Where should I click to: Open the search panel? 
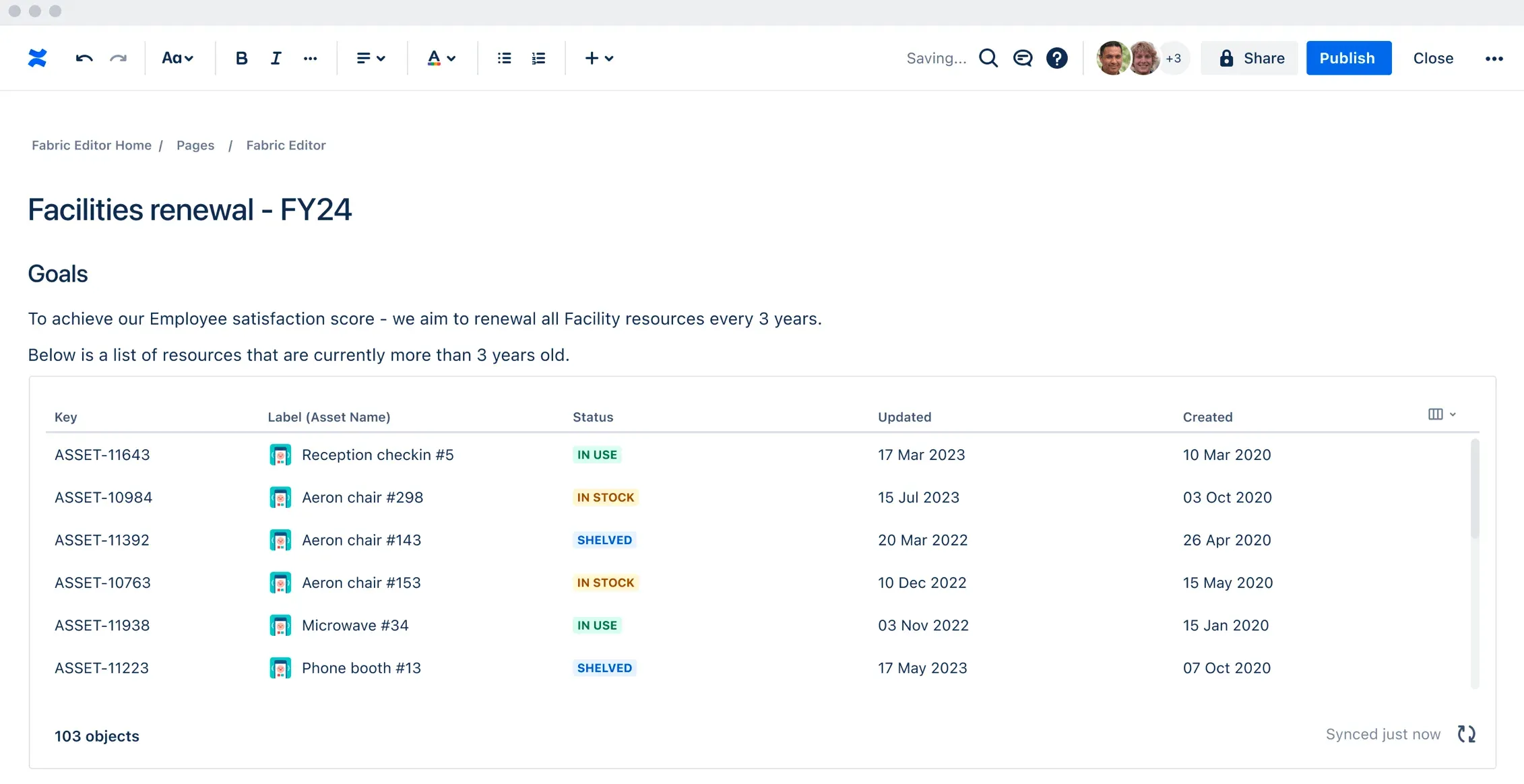(x=988, y=58)
